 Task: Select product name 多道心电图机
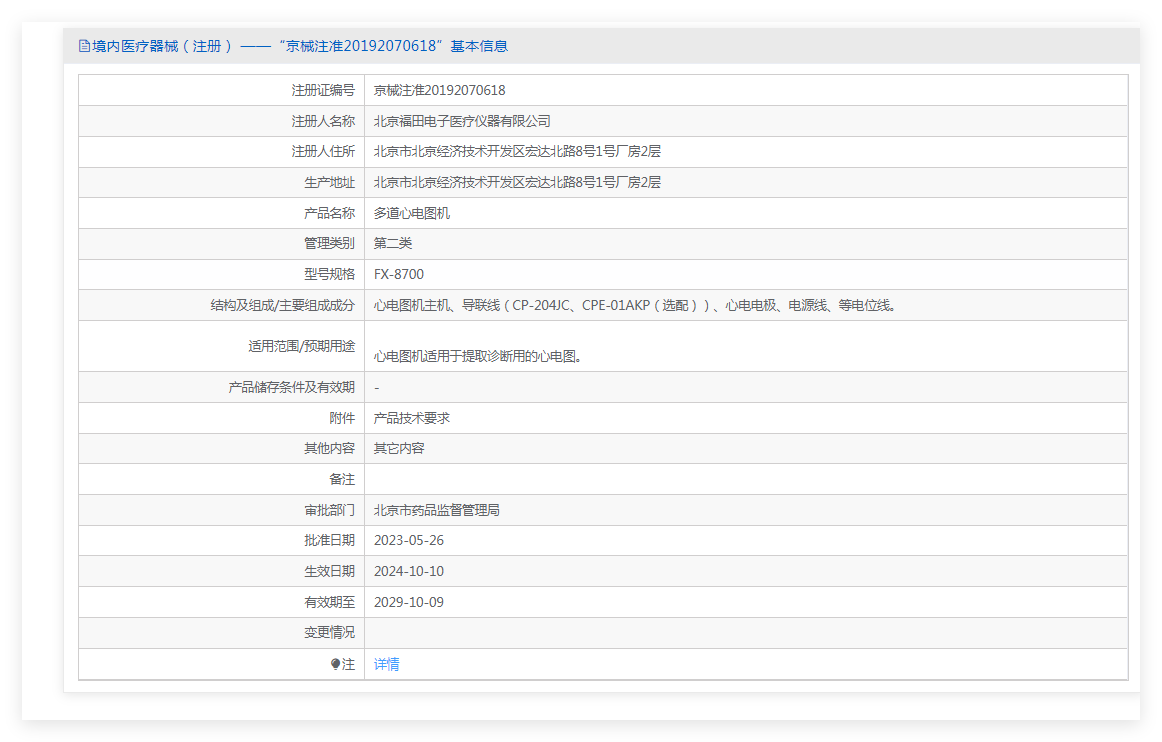411,213
